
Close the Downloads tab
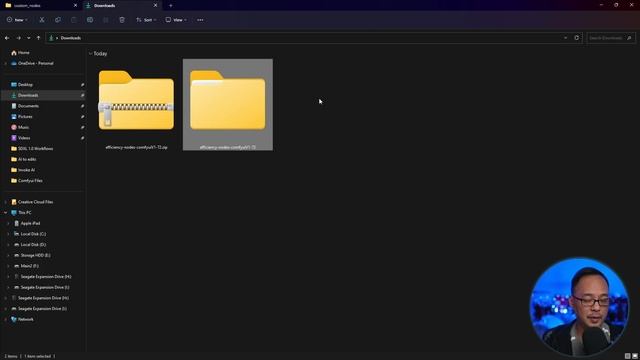tap(155, 6)
